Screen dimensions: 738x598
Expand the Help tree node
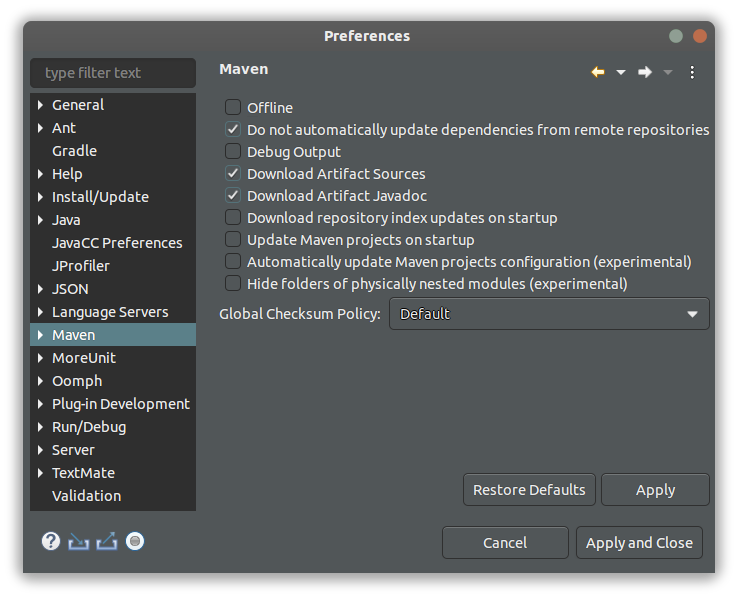pyautogui.click(x=40, y=174)
